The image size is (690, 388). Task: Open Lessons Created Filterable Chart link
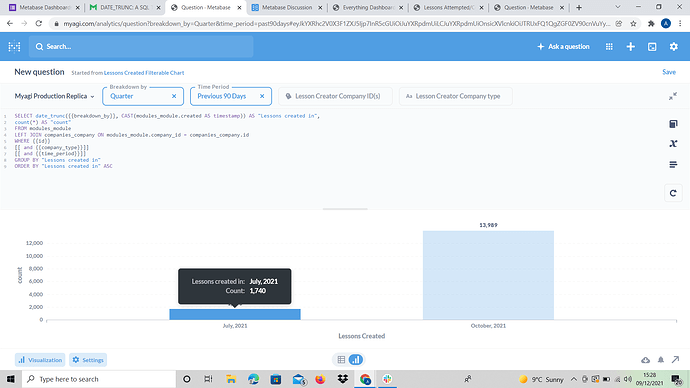144,73
